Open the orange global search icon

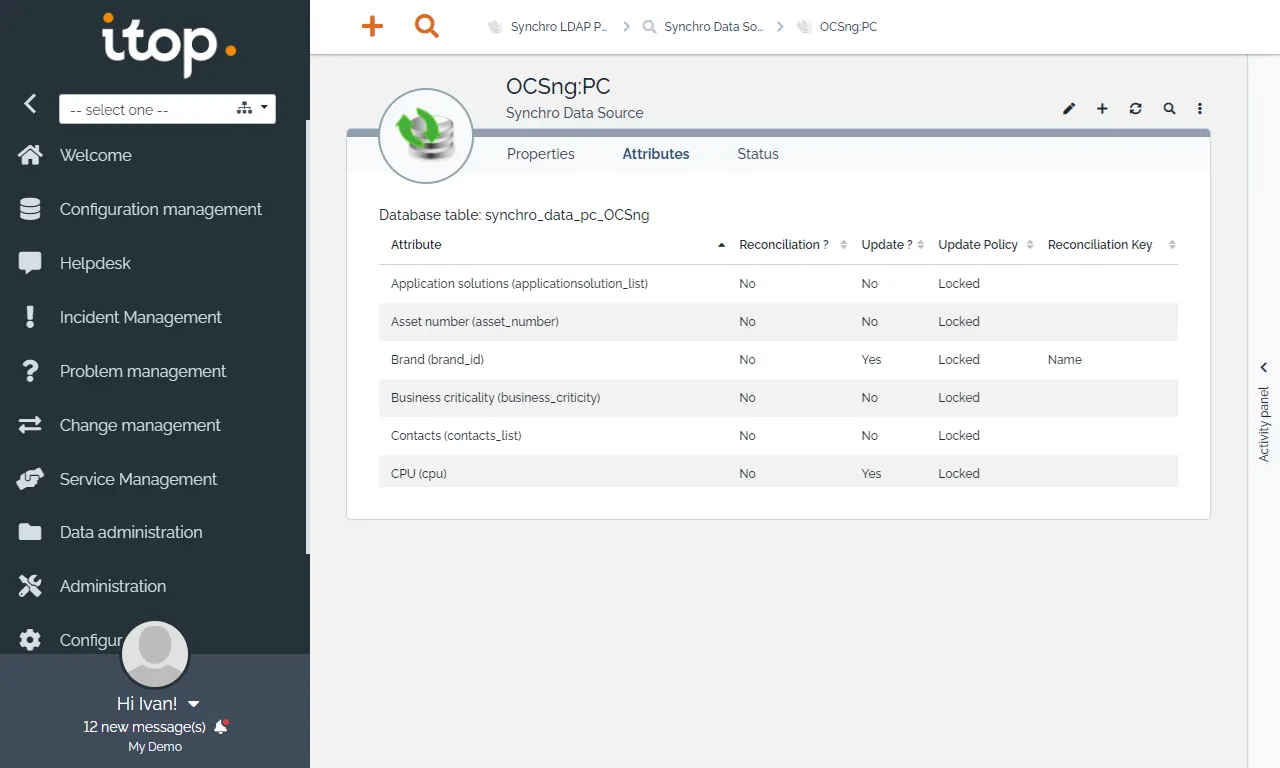427,27
